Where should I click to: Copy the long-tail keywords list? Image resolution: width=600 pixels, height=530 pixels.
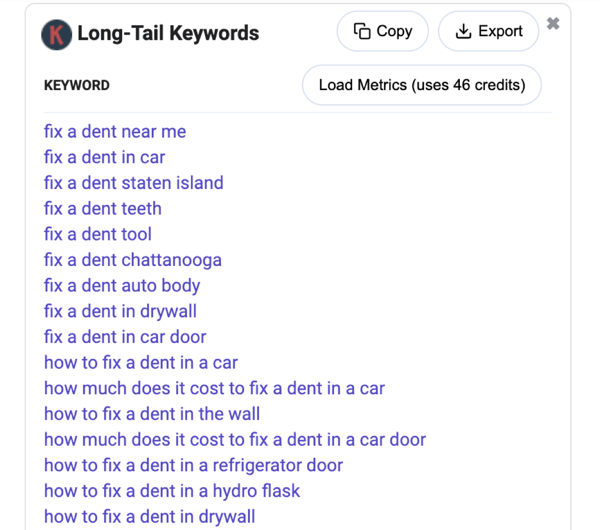382,31
